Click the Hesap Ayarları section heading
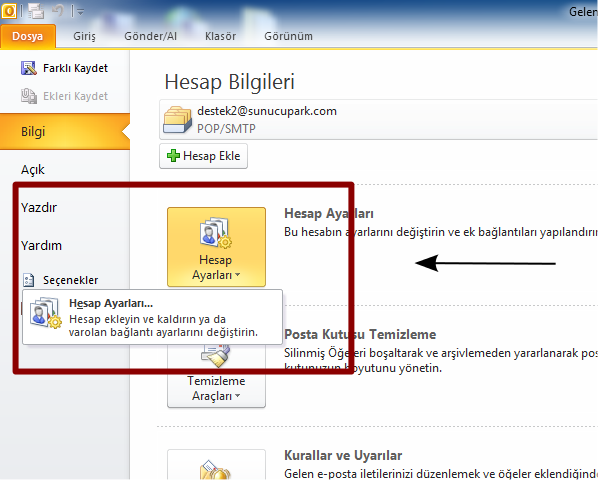 (329, 214)
